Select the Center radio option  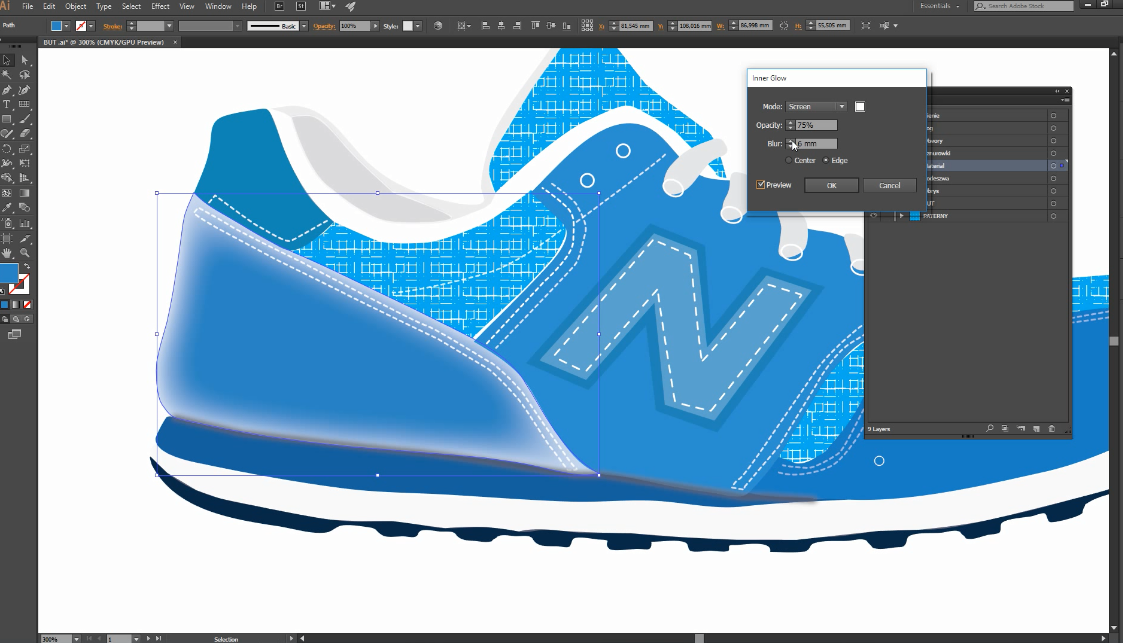(x=789, y=160)
